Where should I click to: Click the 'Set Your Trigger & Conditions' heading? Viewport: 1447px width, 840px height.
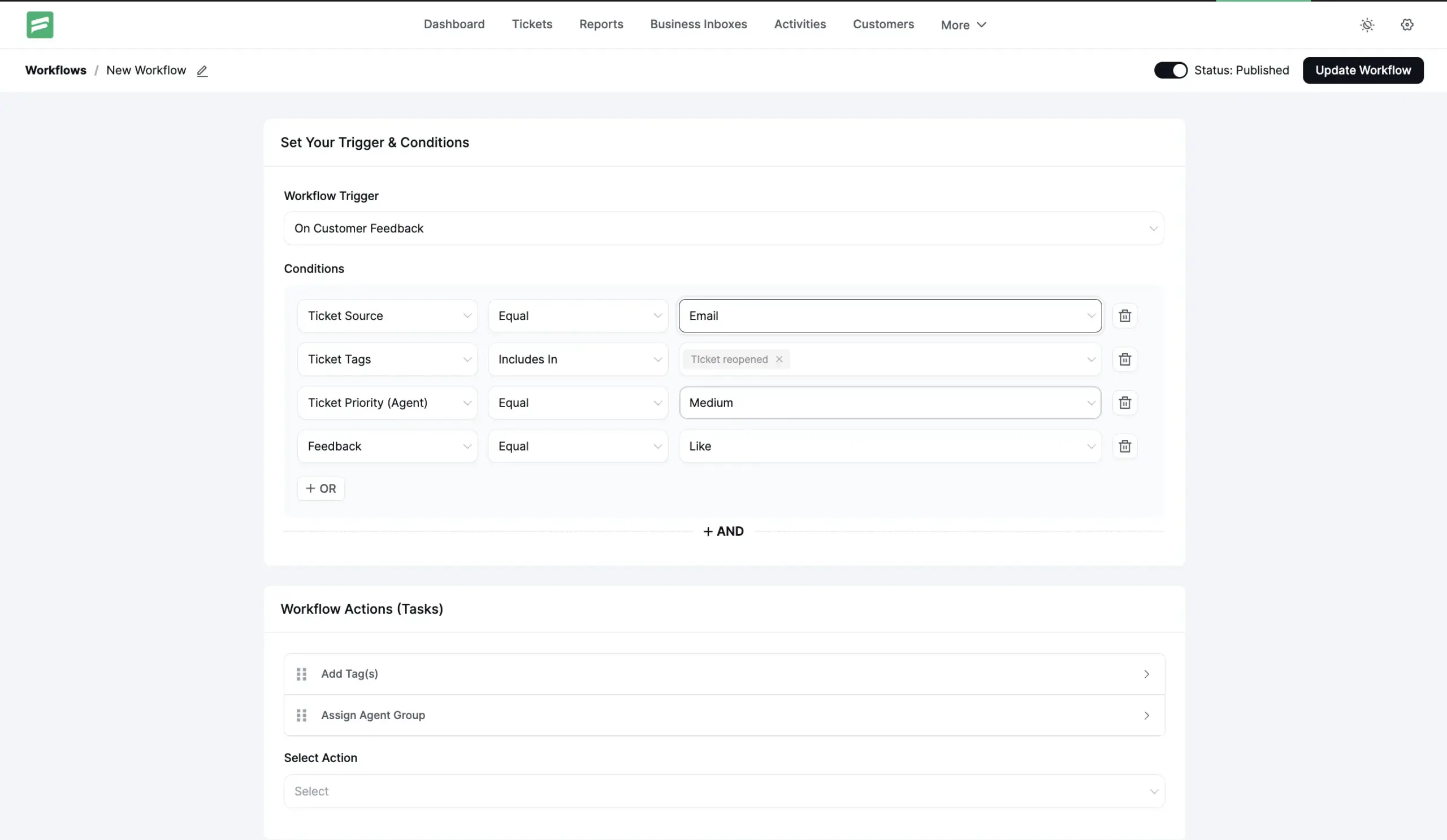[x=374, y=142]
